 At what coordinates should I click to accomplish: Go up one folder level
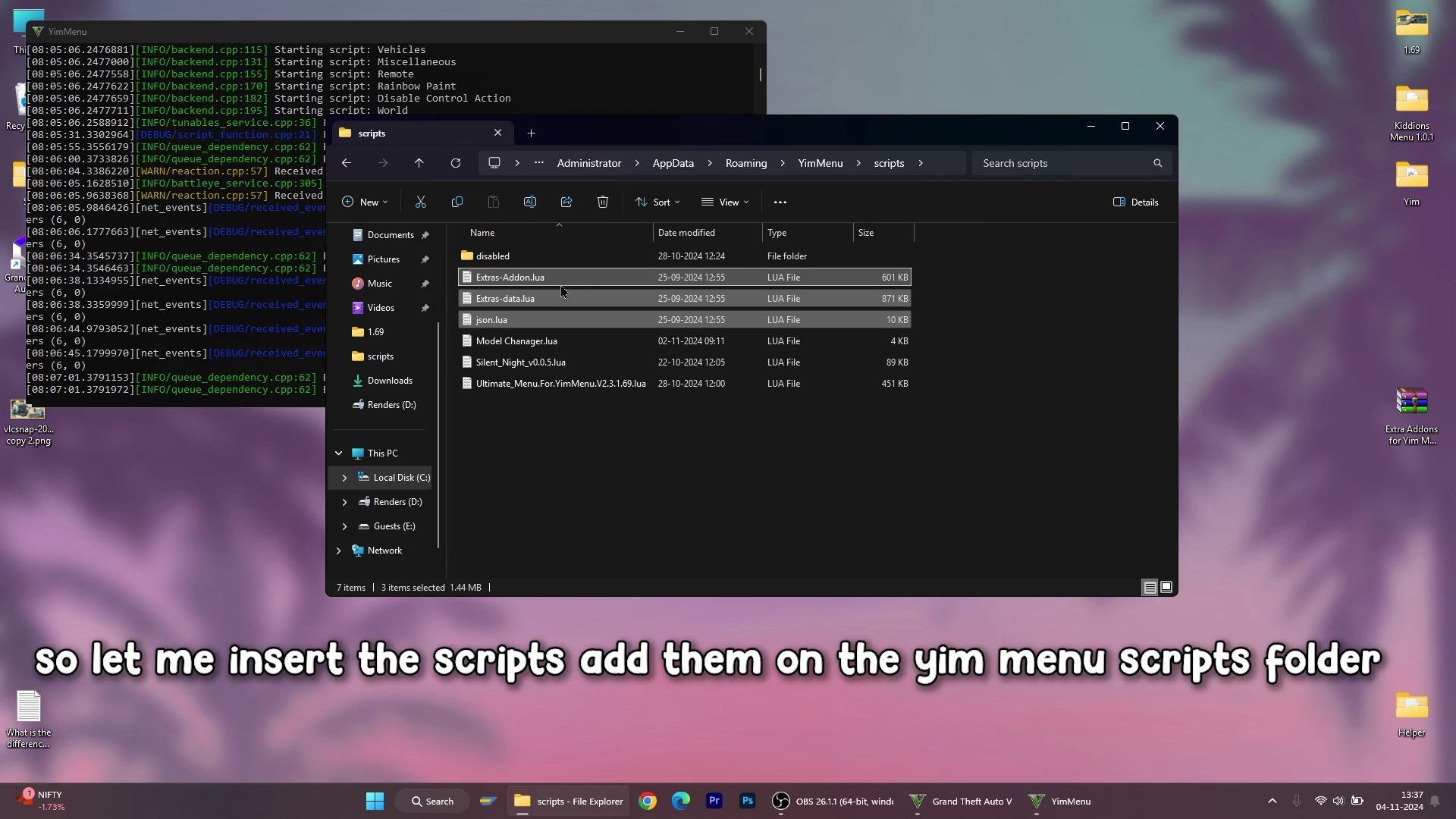[x=419, y=163]
